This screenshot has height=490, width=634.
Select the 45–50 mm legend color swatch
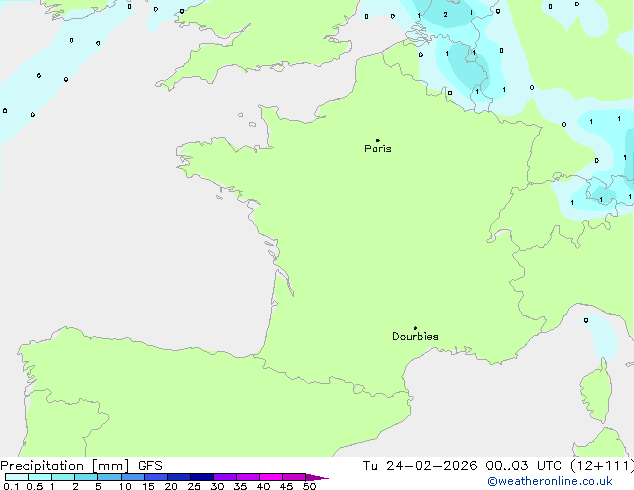tap(294, 477)
